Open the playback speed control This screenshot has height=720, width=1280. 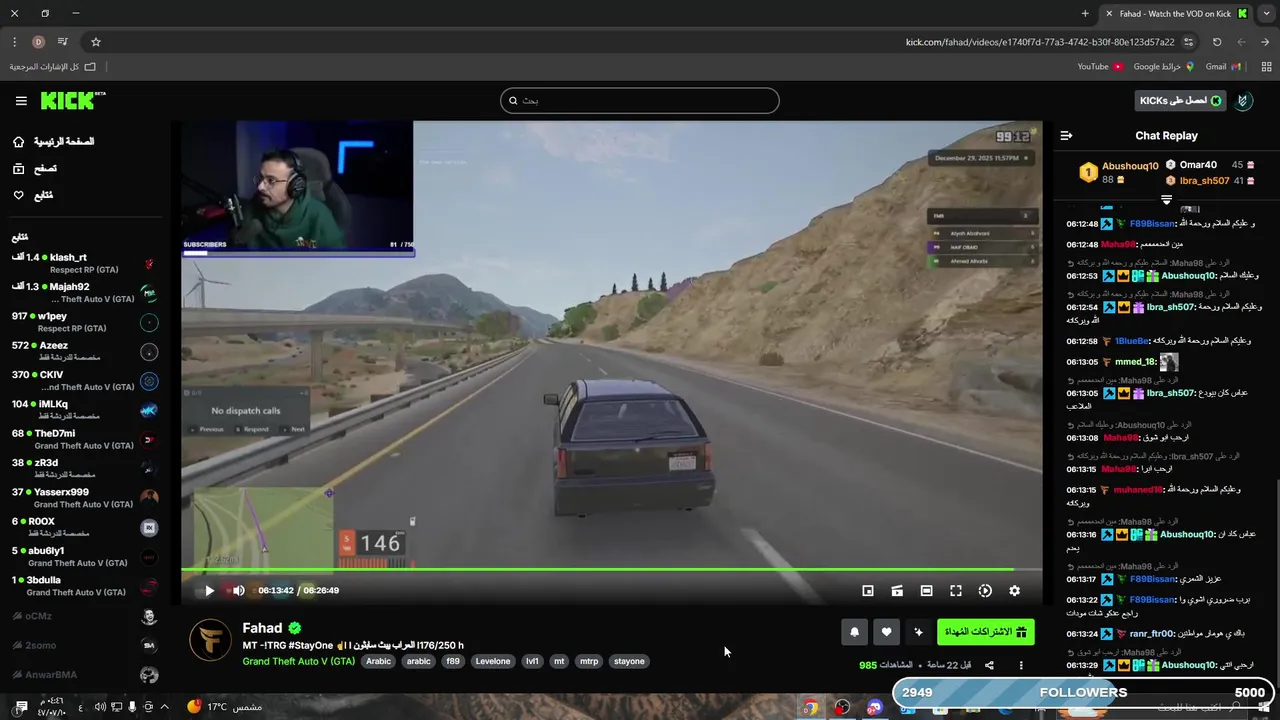pyautogui.click(x=985, y=591)
